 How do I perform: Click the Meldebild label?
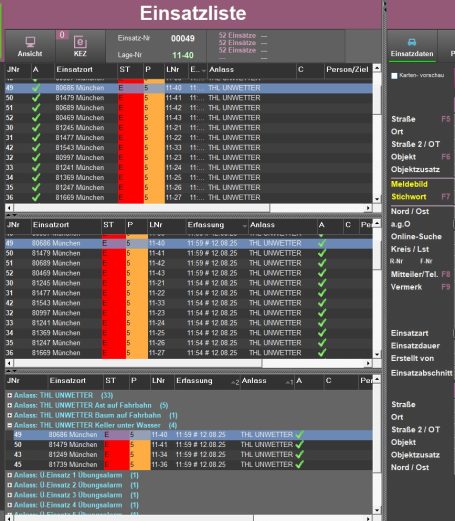coord(409,184)
